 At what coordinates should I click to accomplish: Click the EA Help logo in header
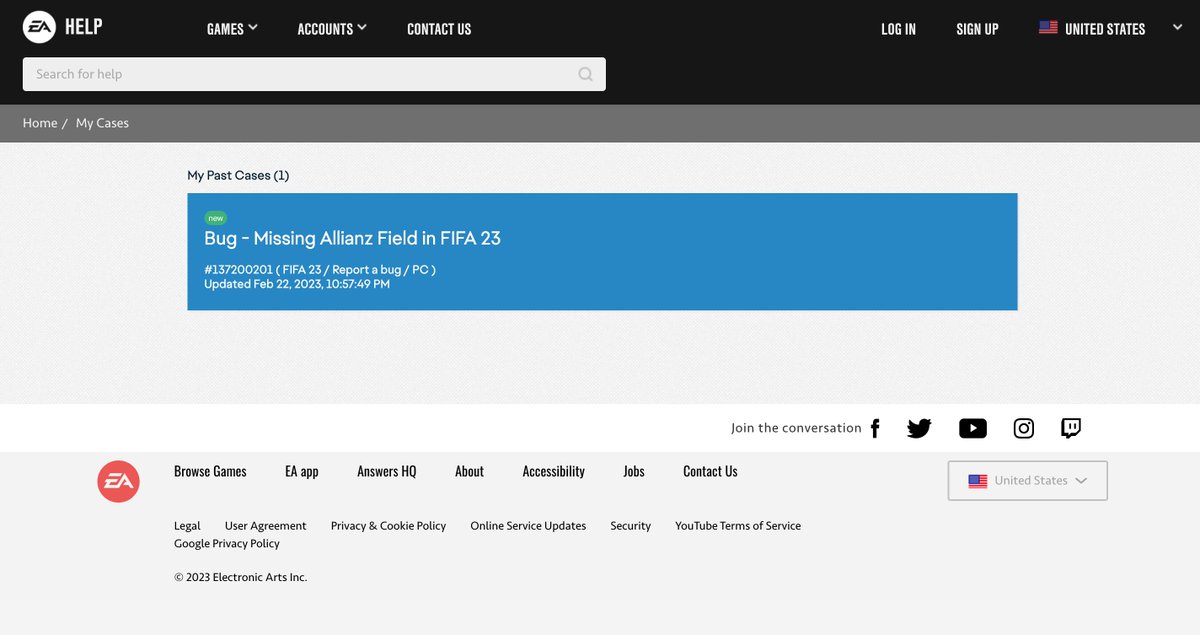[x=63, y=27]
